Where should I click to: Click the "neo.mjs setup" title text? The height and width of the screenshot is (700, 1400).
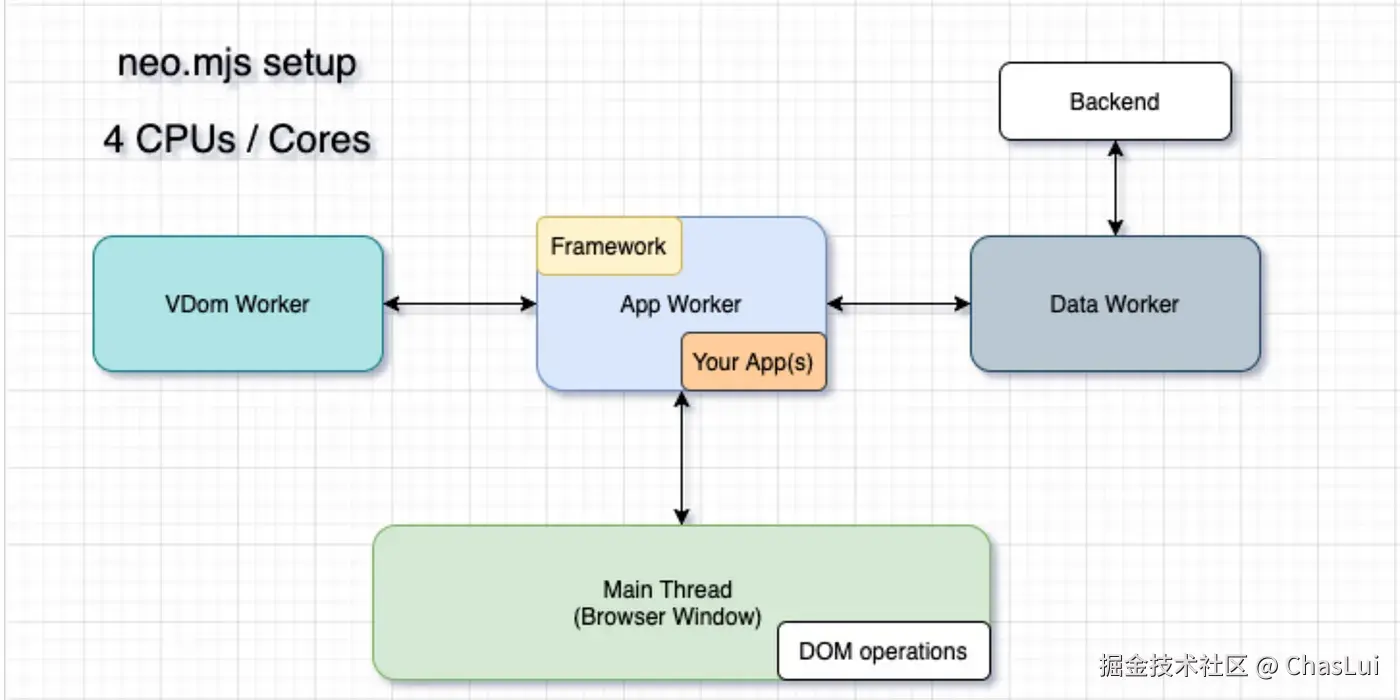[237, 64]
